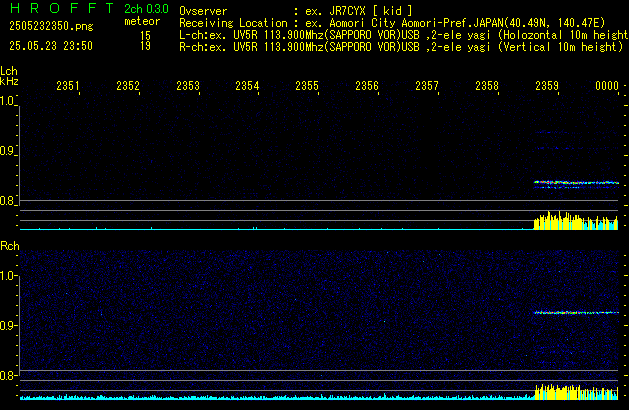This screenshot has height=410, width=629.
Task: Click the Lch kHz axis label
Action: coord(9,76)
